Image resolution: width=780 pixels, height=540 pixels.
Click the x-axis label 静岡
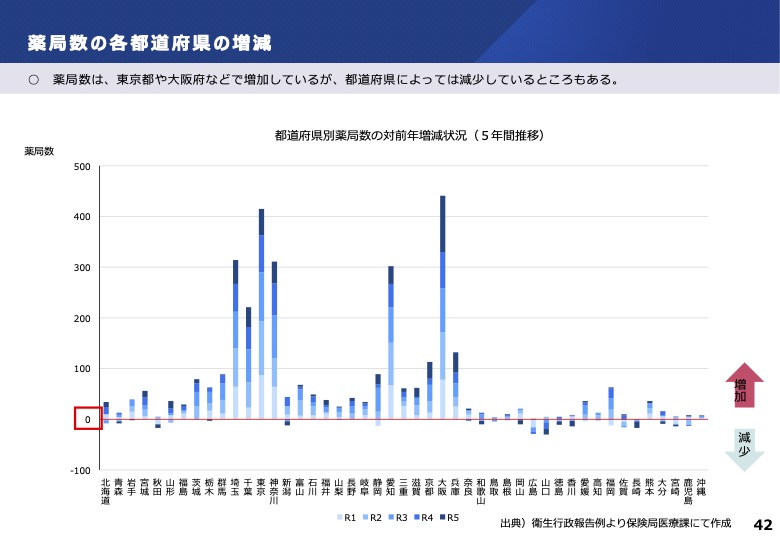(x=378, y=487)
